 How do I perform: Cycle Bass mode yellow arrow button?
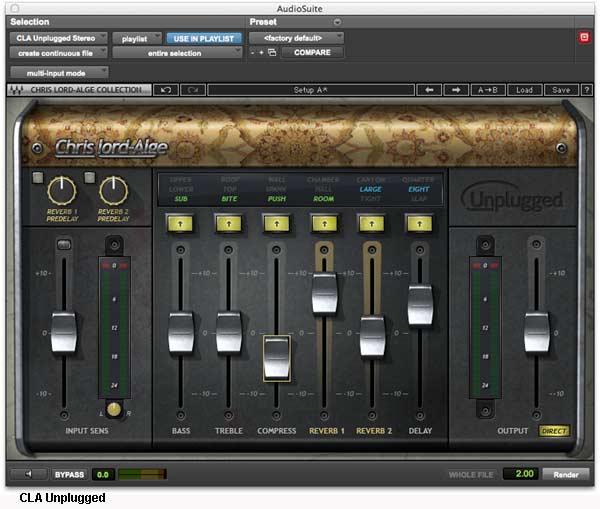(180, 224)
